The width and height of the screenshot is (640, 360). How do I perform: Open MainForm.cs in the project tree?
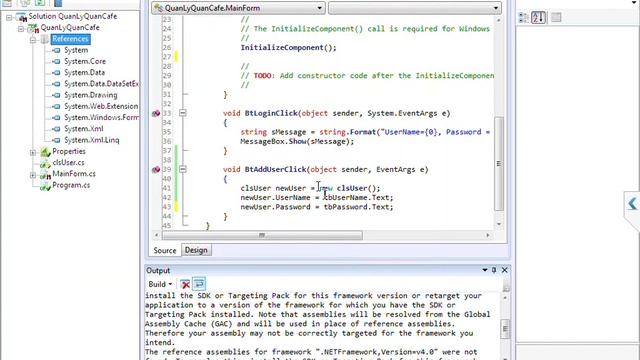pyautogui.click(x=74, y=174)
